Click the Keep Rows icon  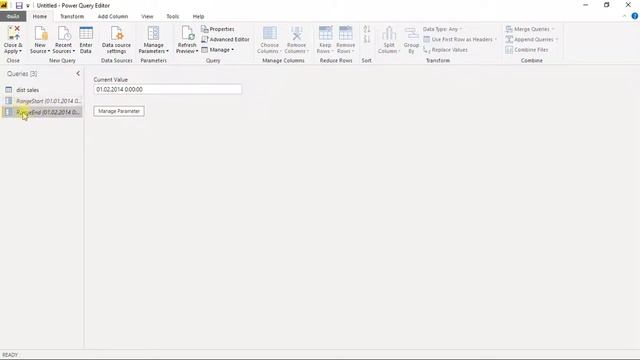pyautogui.click(x=325, y=33)
